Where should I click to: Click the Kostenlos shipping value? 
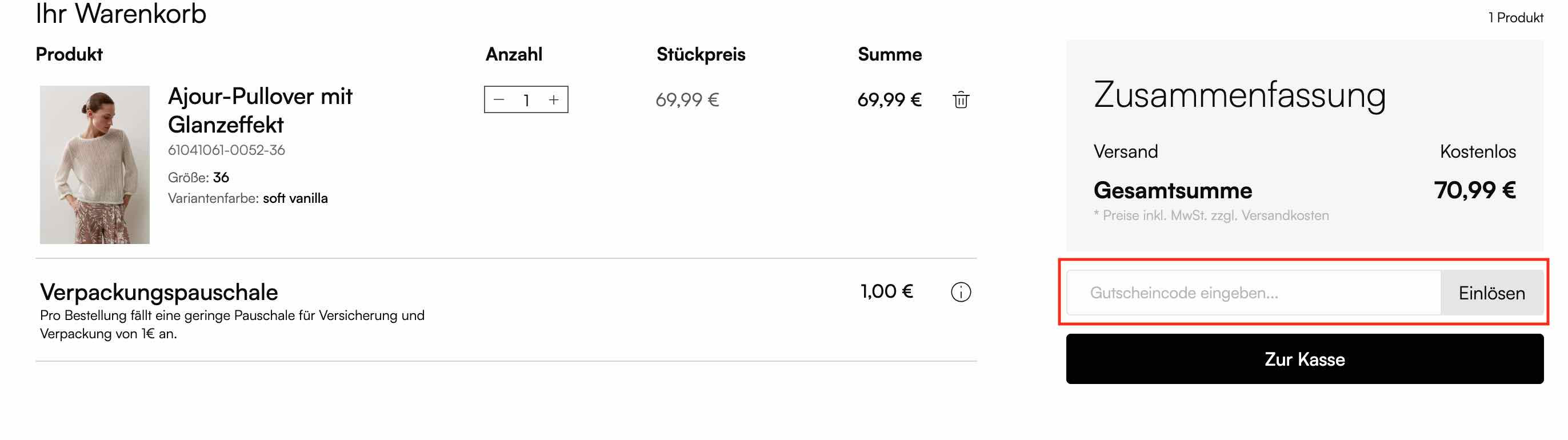[1477, 151]
